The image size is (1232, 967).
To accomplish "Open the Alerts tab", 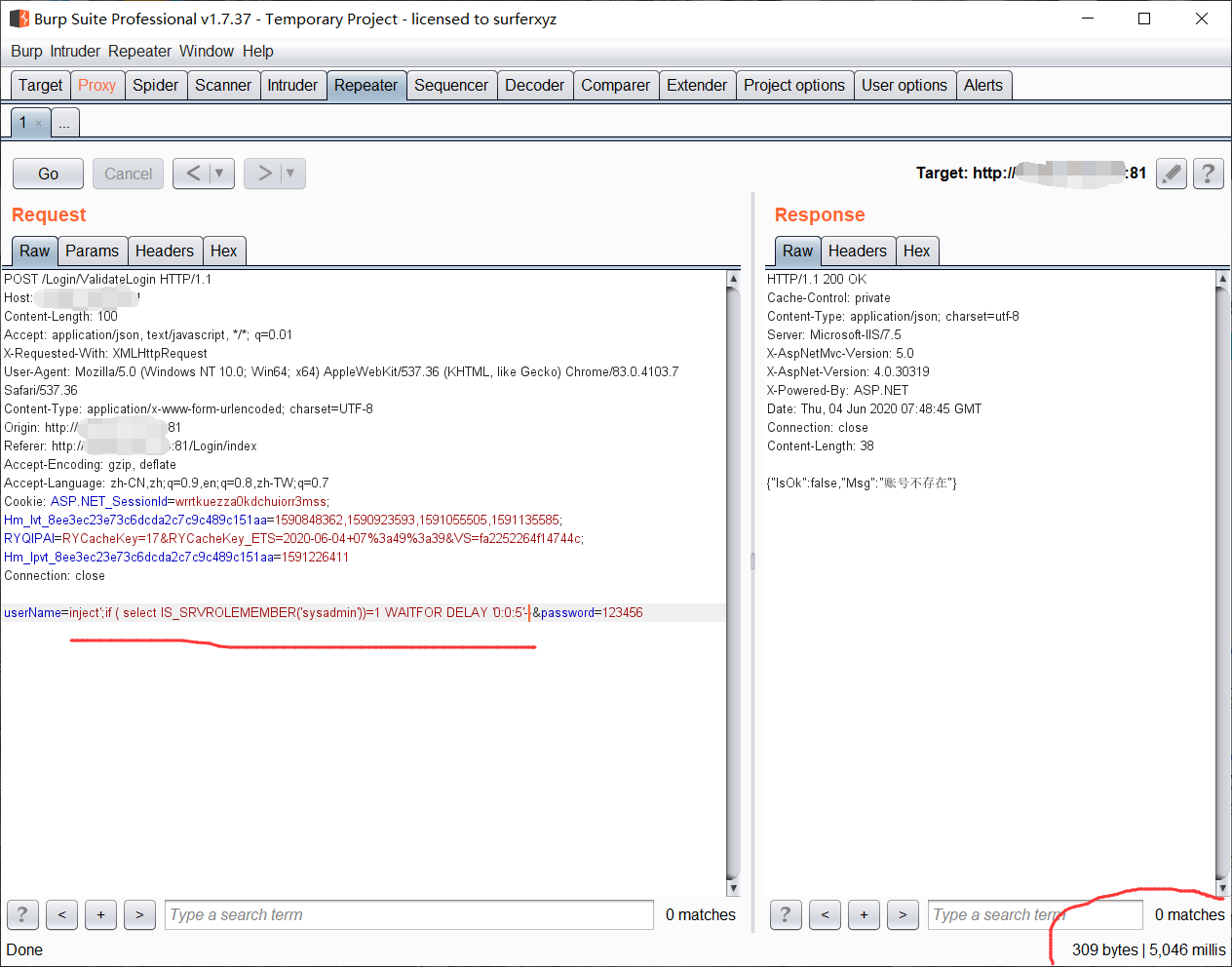I will [x=983, y=85].
